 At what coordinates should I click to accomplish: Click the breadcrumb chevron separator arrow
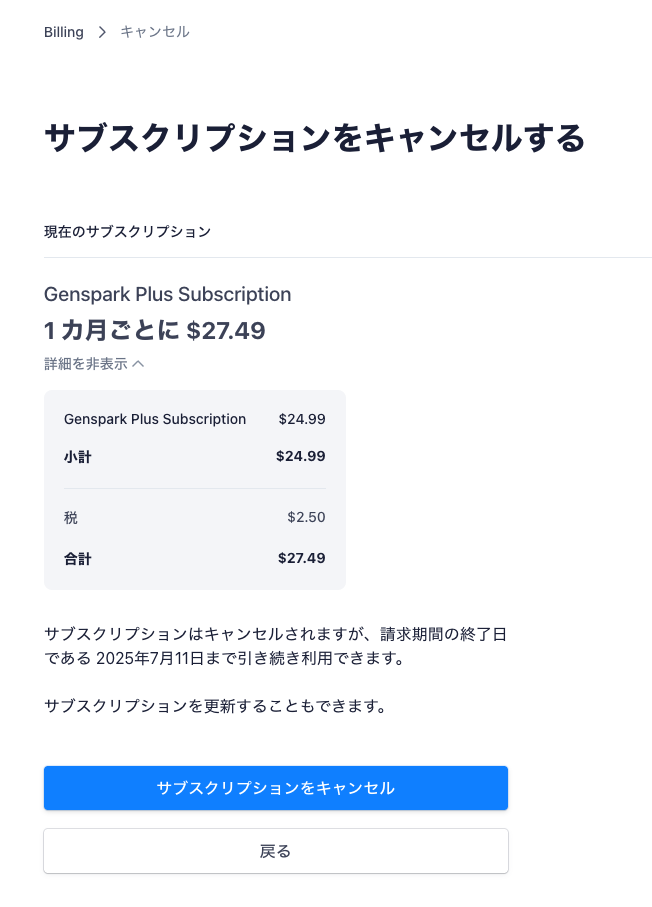click(x=102, y=32)
